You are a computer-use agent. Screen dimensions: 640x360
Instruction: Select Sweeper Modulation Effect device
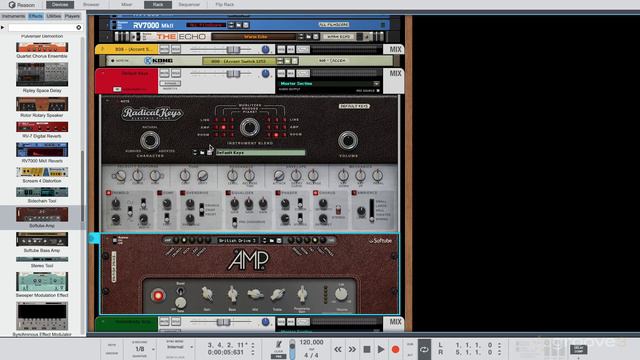[42, 284]
